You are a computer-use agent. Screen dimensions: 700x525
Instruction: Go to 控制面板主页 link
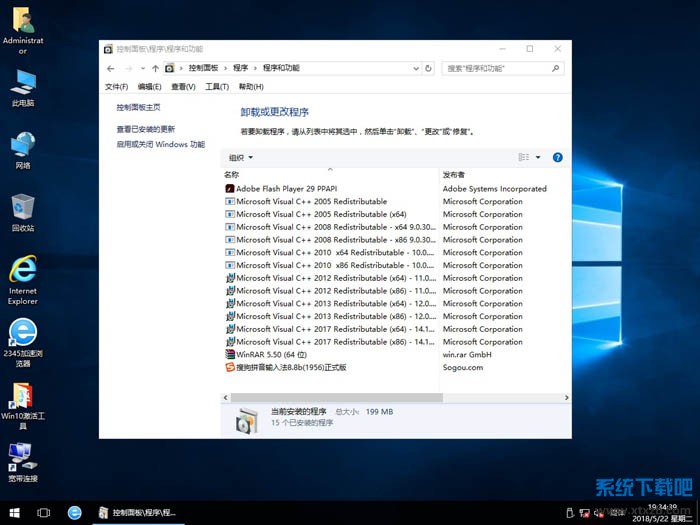tap(138, 107)
